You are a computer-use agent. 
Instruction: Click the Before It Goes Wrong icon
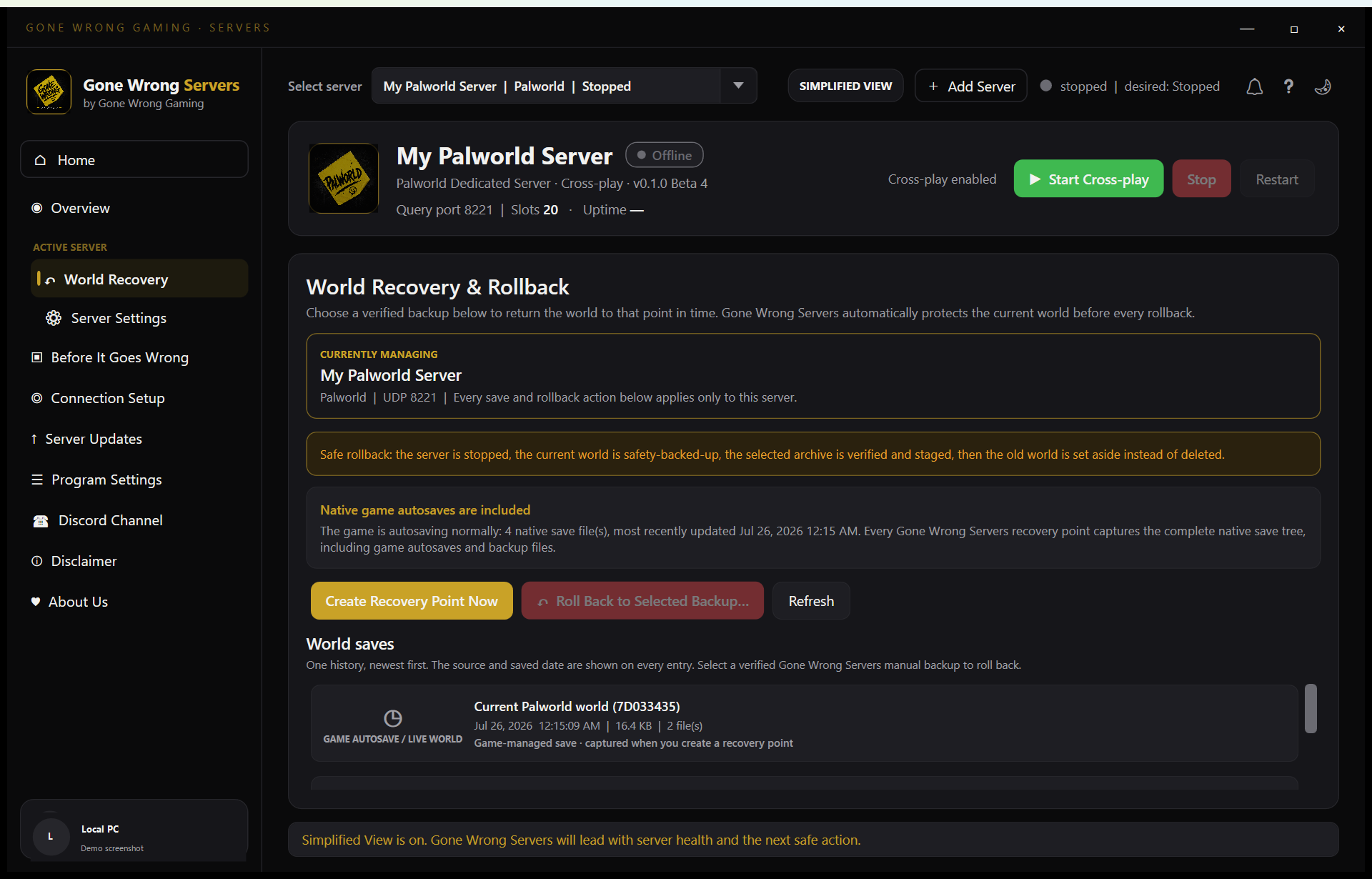point(36,357)
